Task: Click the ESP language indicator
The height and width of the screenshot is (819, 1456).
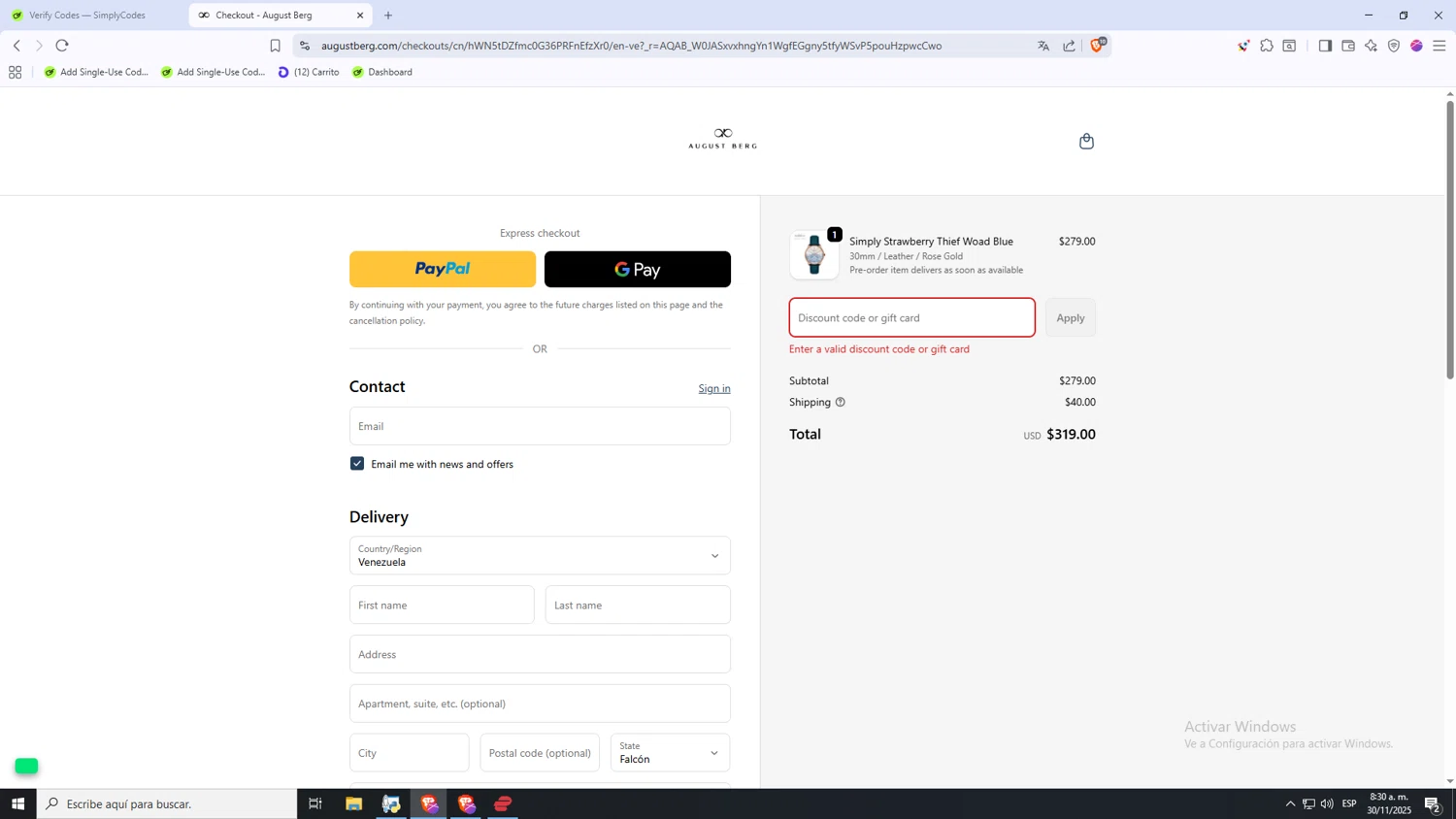Action: [1349, 803]
